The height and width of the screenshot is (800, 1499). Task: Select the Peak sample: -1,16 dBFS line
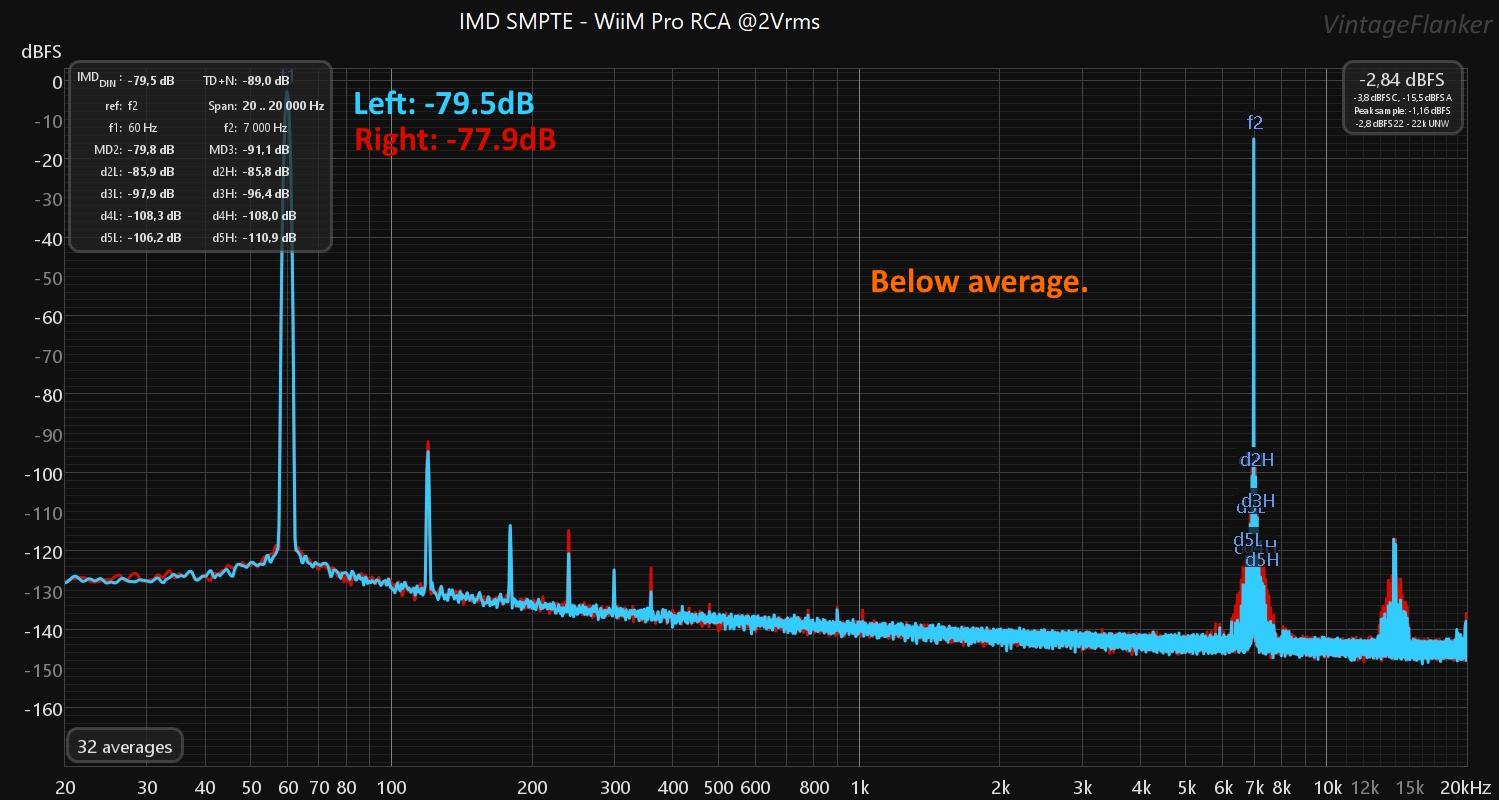click(1403, 110)
